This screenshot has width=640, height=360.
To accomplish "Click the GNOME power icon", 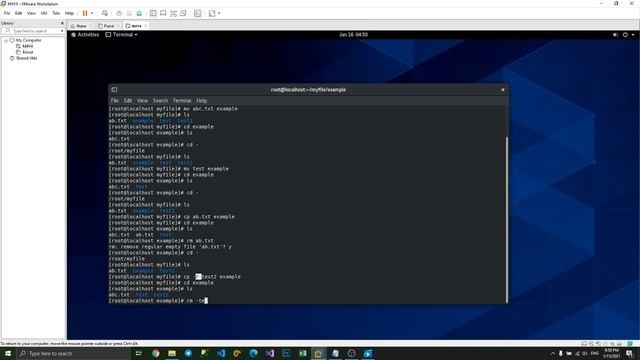I will point(625,35).
